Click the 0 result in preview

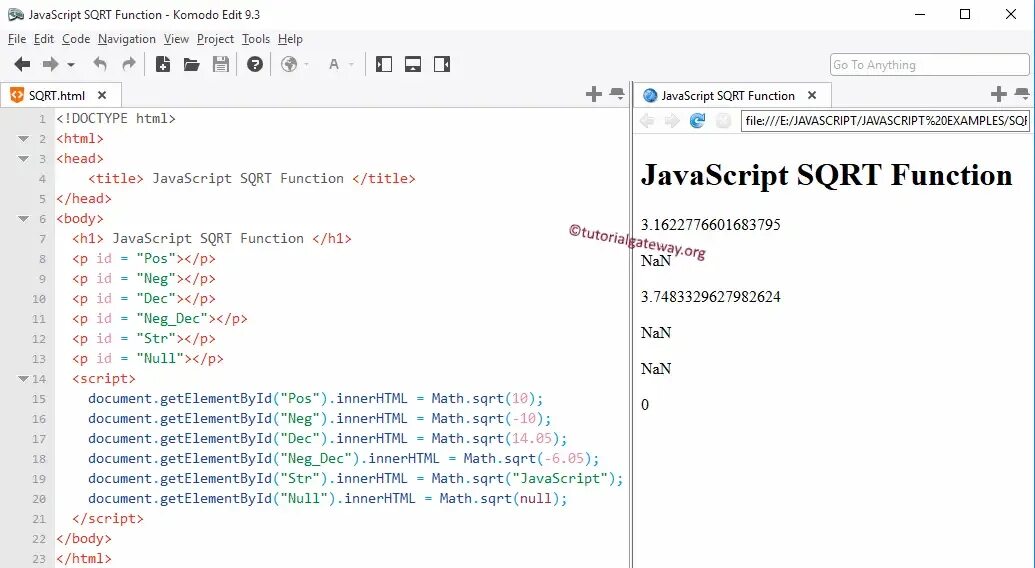point(645,404)
